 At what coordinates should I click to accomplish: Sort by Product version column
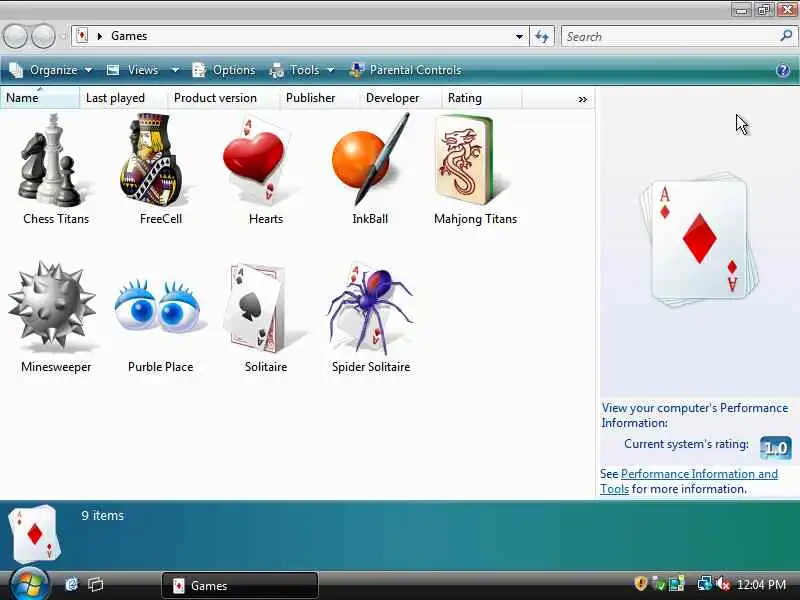[223, 98]
